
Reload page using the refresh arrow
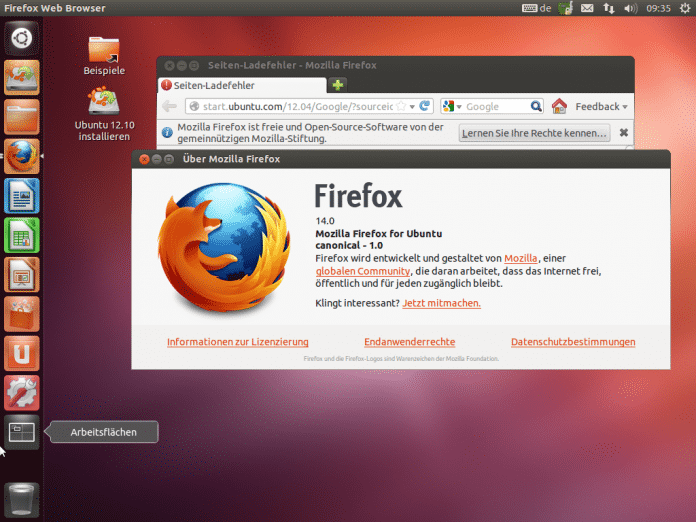425,106
